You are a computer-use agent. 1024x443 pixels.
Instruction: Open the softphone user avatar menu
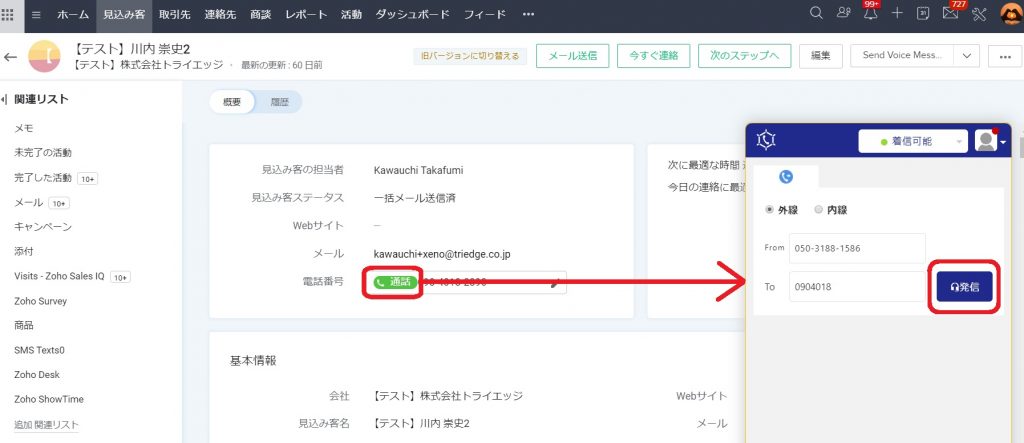[x=990, y=140]
